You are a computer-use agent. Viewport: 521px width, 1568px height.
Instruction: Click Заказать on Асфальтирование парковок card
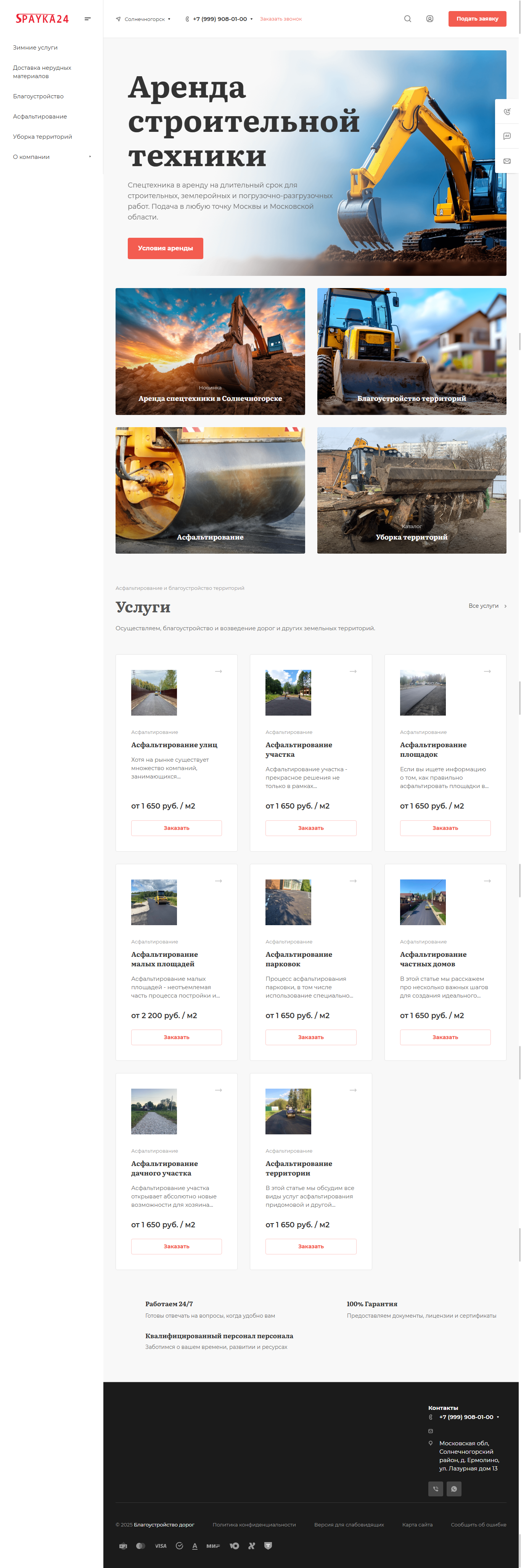[x=311, y=1037]
